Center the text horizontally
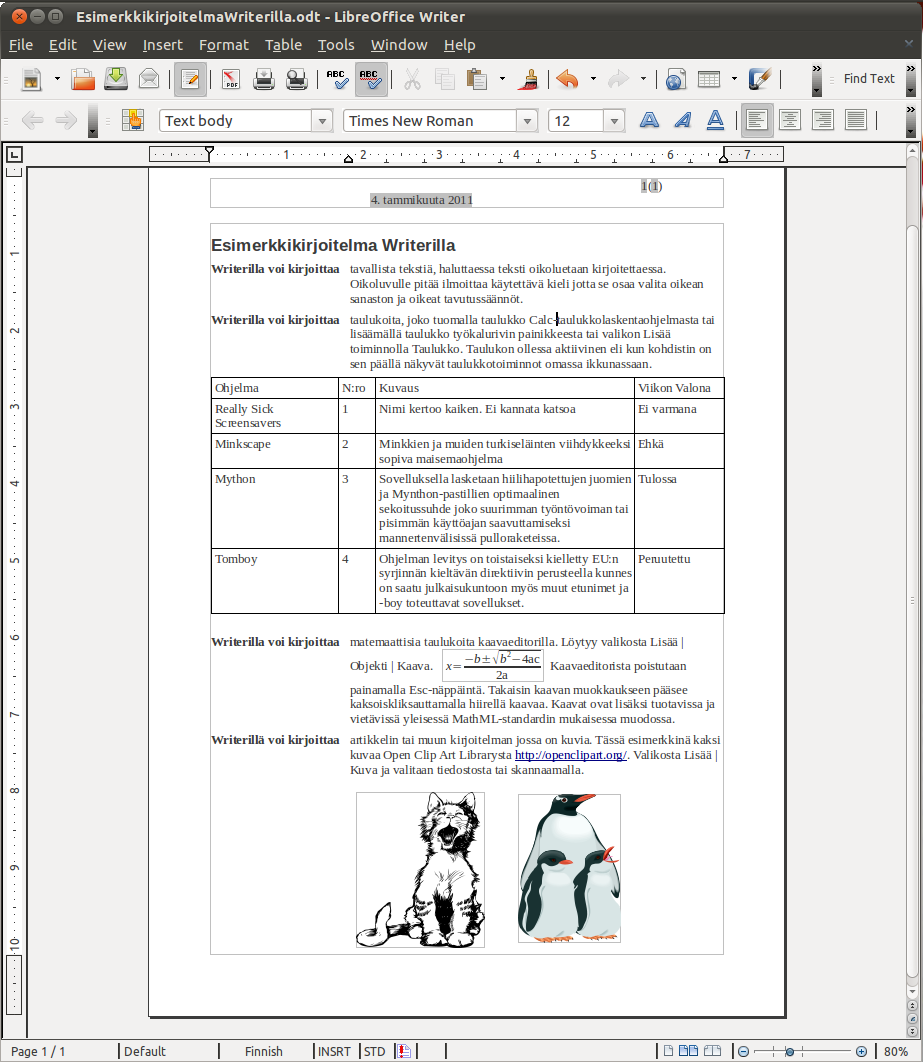 click(x=790, y=121)
